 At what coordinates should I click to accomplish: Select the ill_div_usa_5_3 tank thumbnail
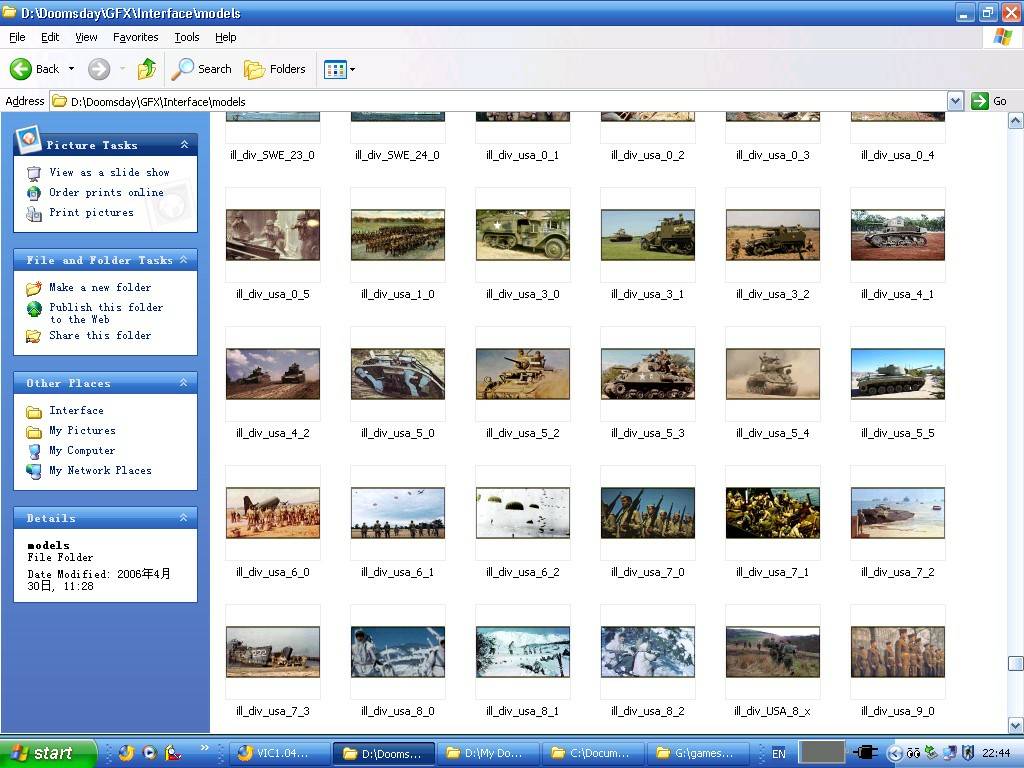pos(647,374)
